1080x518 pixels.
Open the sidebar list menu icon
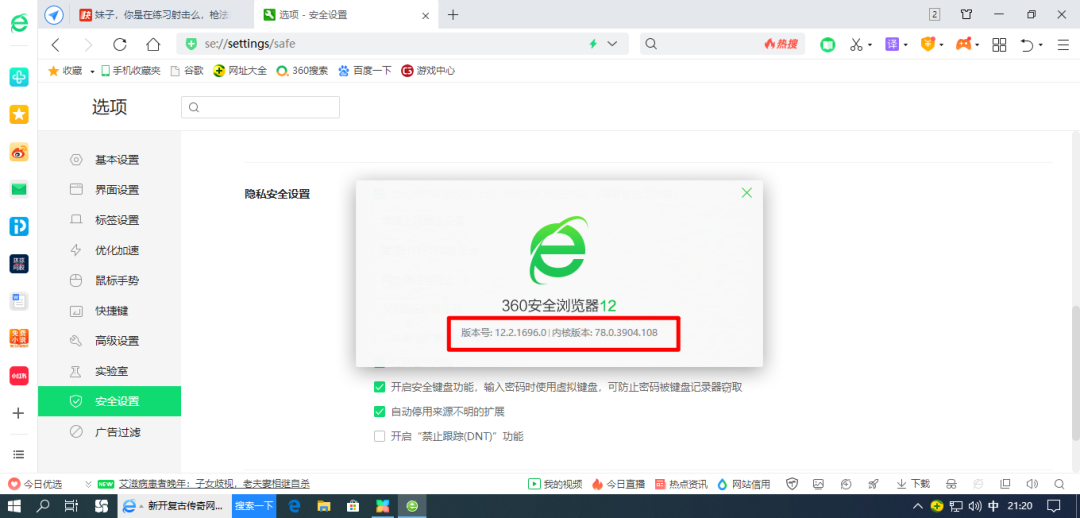(x=19, y=454)
